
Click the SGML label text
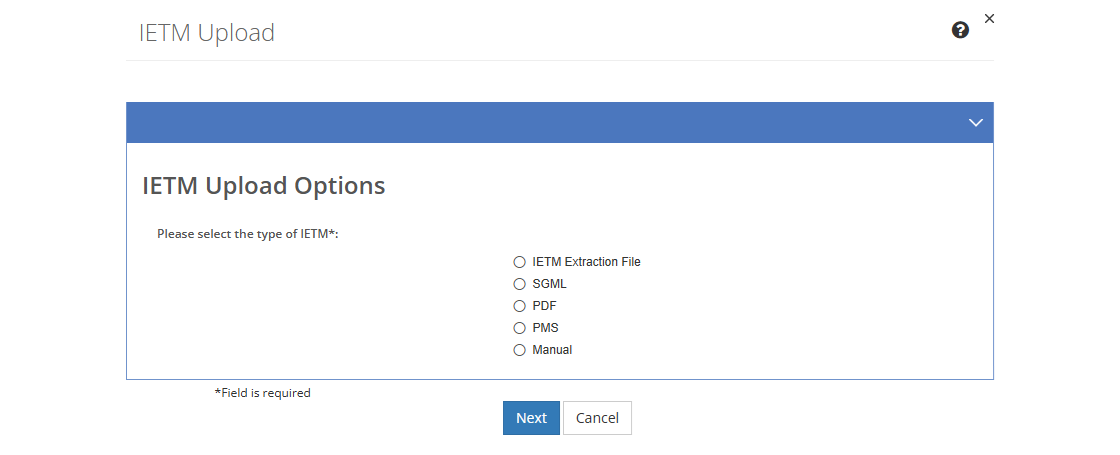pyautogui.click(x=549, y=284)
